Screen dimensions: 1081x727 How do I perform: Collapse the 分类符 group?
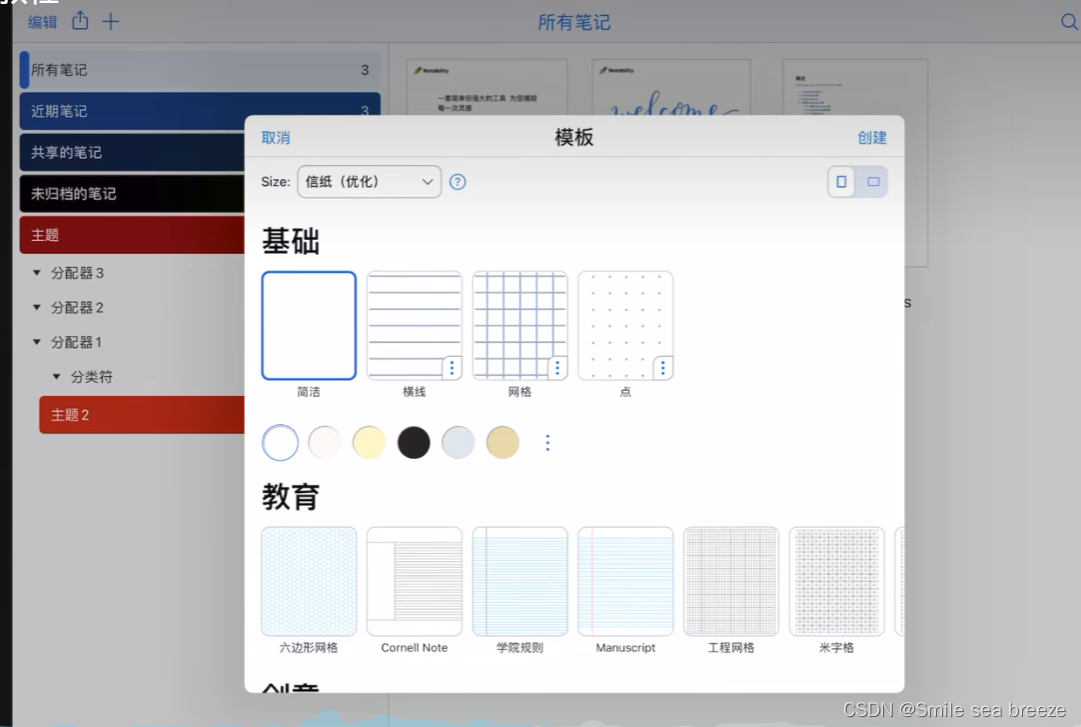click(57, 377)
